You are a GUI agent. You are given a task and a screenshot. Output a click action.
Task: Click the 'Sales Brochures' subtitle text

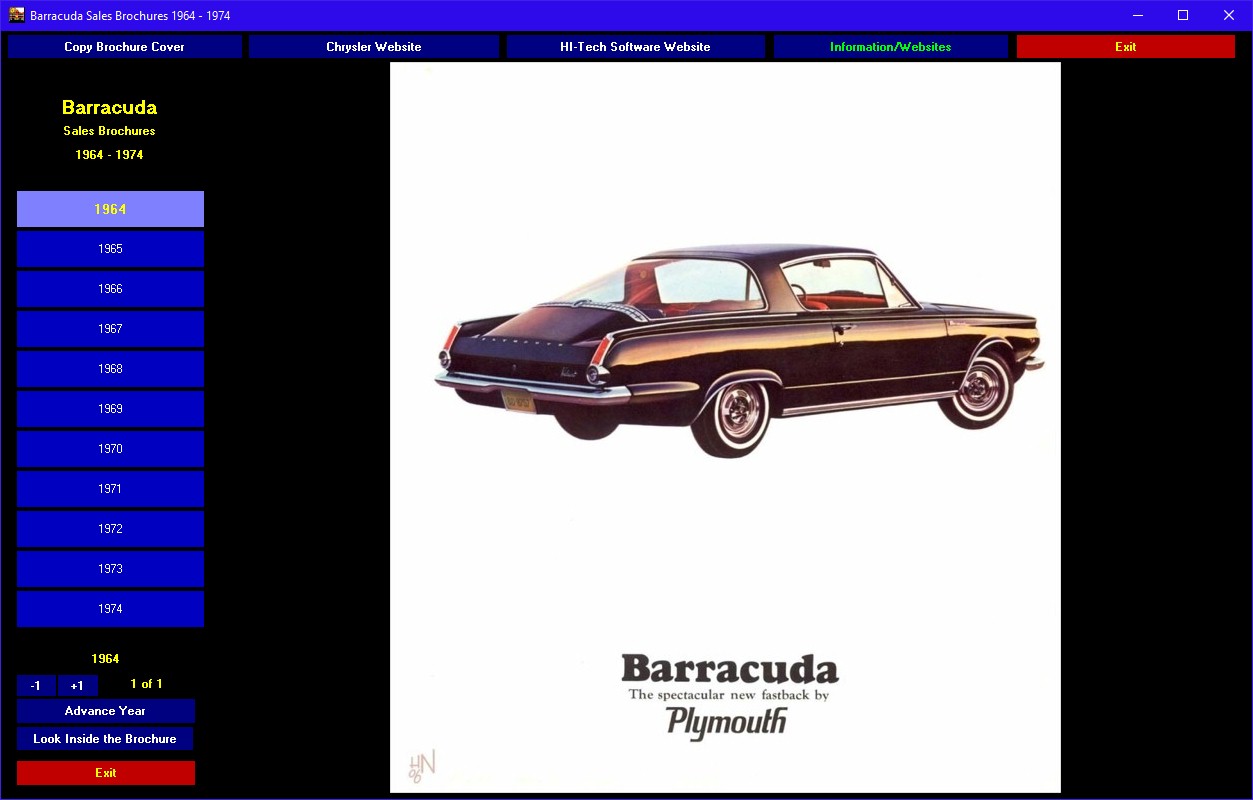109,131
